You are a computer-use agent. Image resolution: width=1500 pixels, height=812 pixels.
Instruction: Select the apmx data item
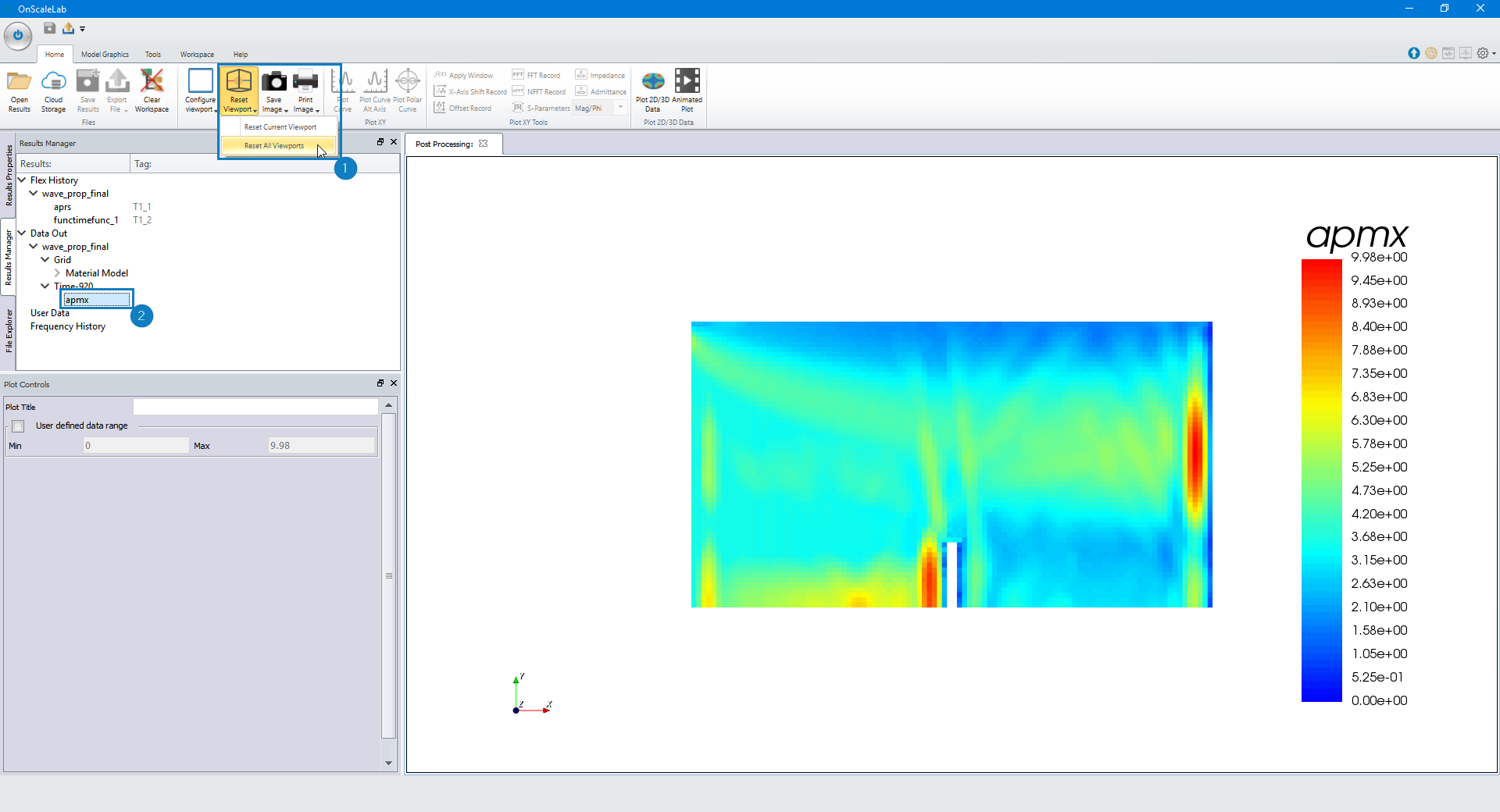tap(97, 299)
